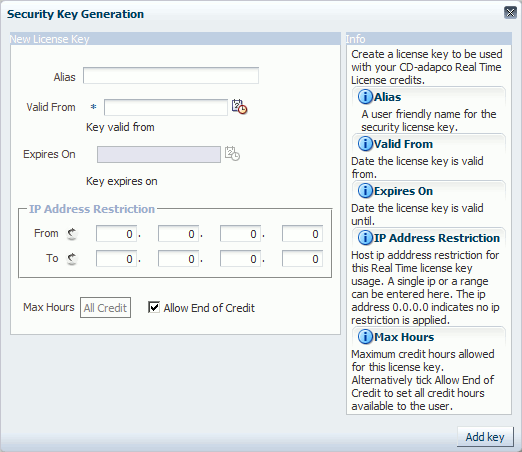522x452 pixels.
Task: Select the second octet of From IP
Action: pyautogui.click(x=178, y=234)
